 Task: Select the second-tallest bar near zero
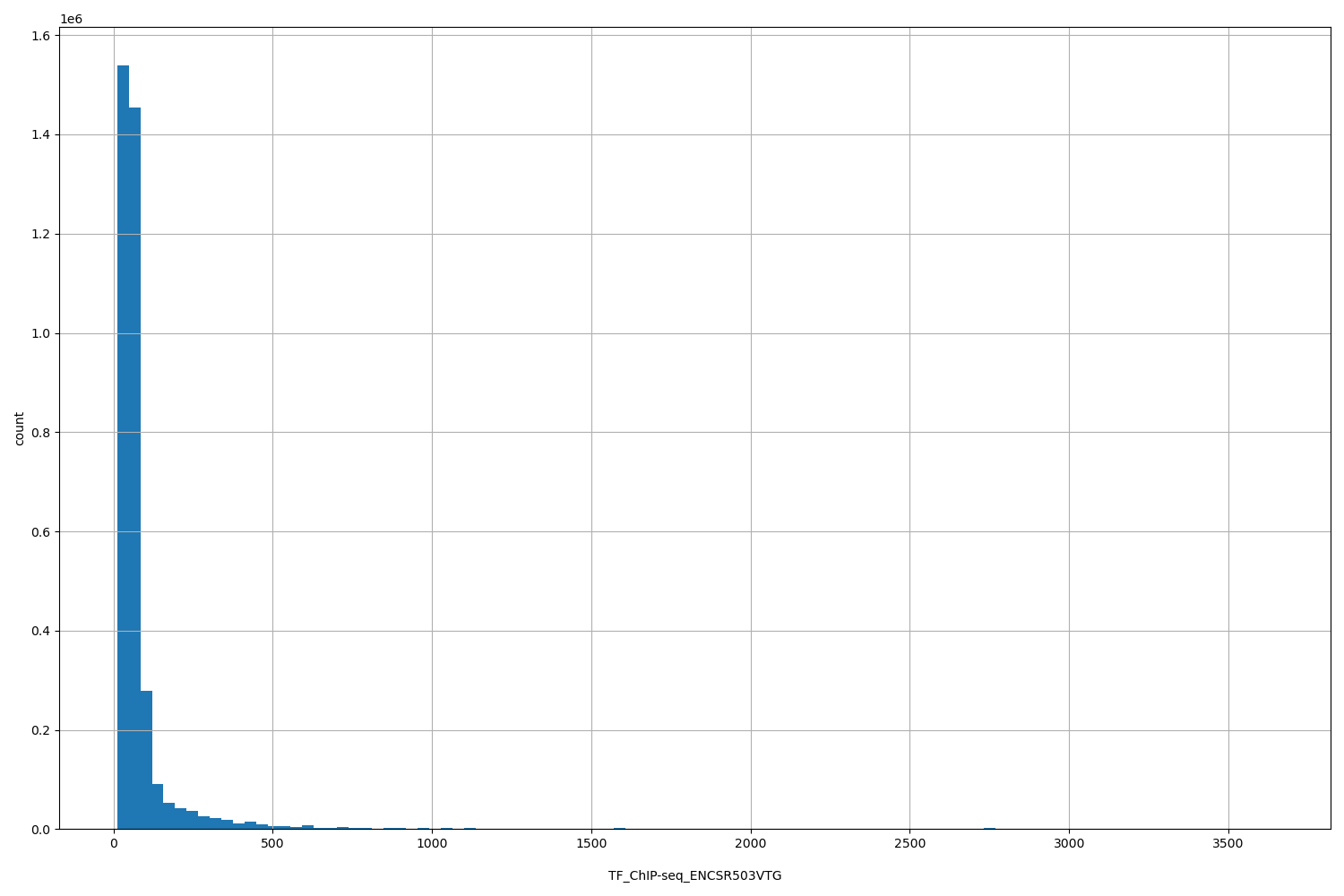pyautogui.click(x=135, y=466)
